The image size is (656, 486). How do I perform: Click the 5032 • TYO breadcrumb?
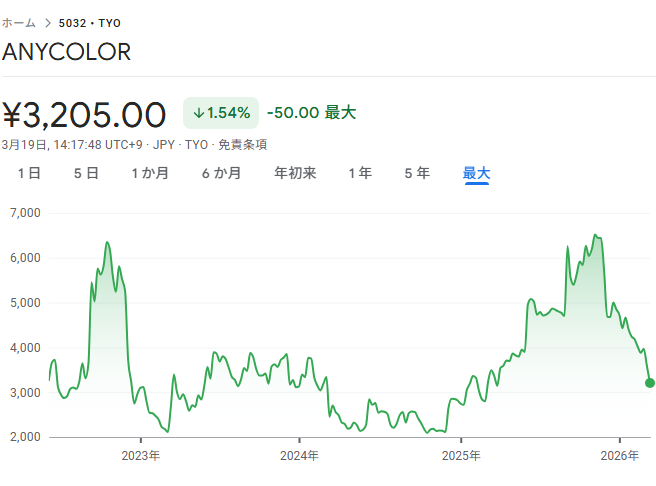click(x=90, y=22)
